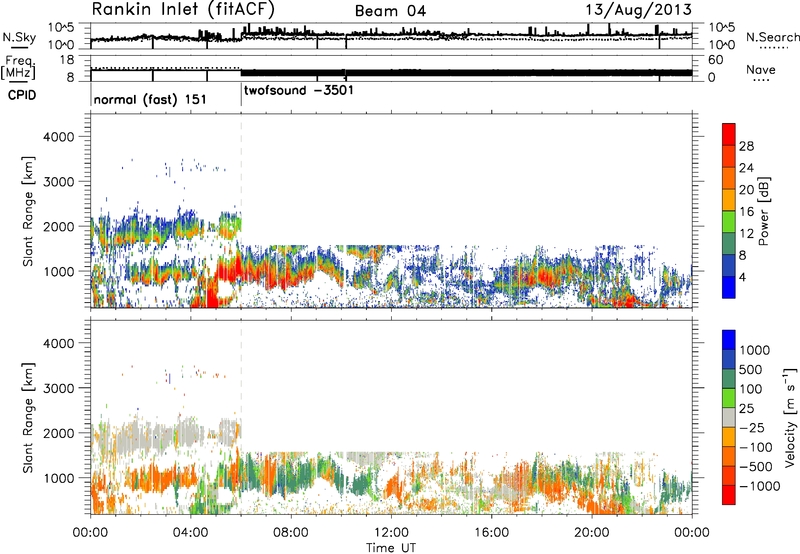Viewport: 800px width, 554px height.
Task: Click the "8" frequency axis tick
Action: [x=70, y=78]
